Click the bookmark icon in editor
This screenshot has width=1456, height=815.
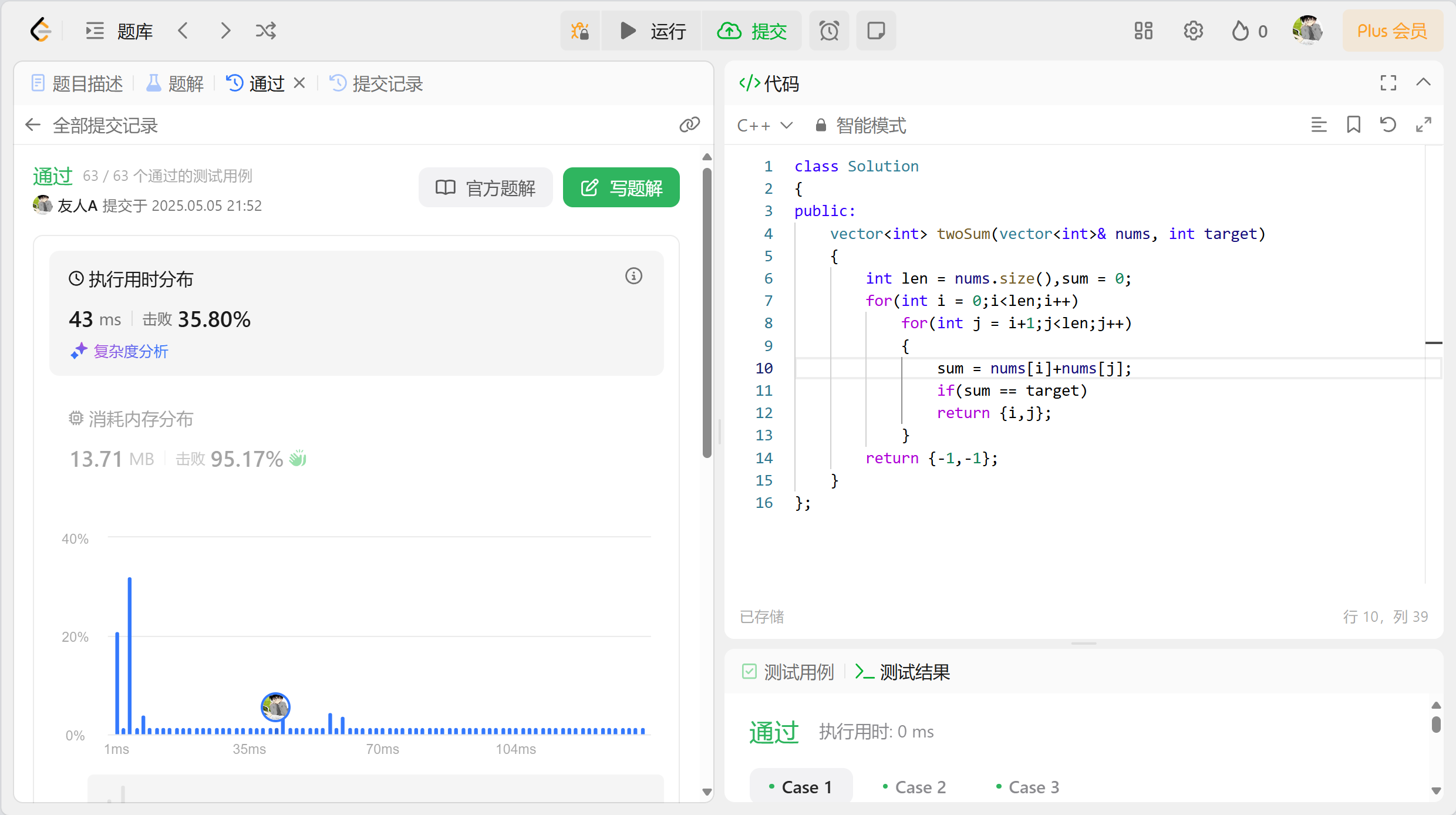1353,124
